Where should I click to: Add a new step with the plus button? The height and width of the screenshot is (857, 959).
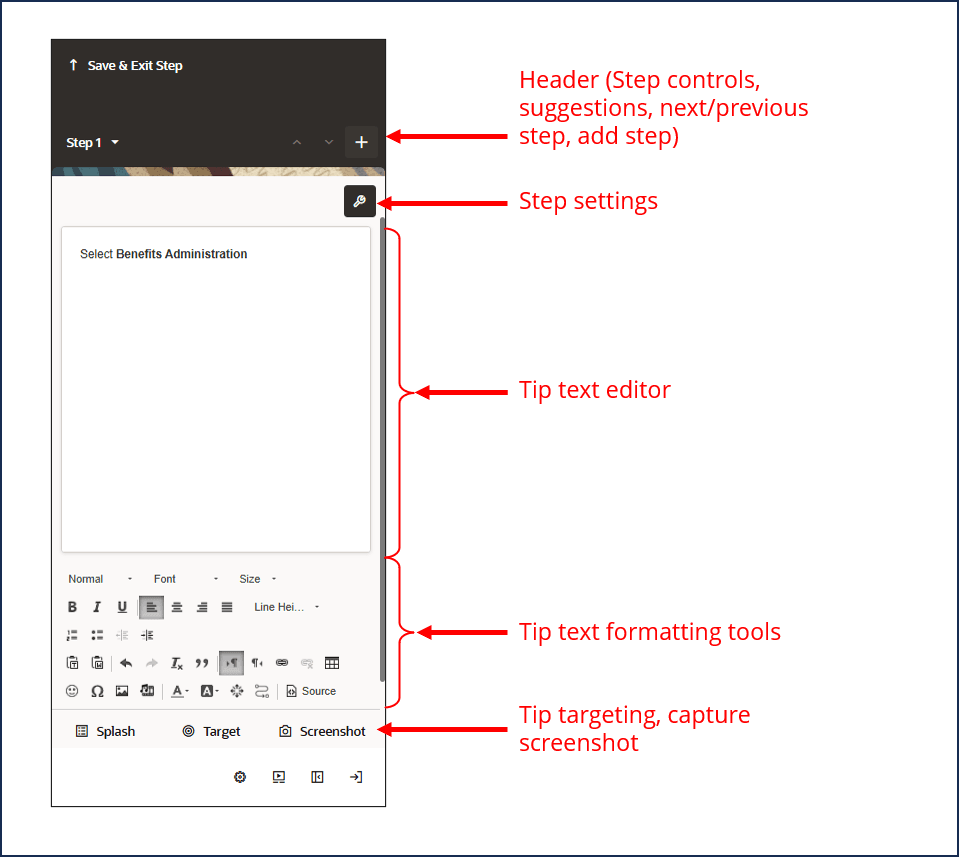pyautogui.click(x=361, y=142)
